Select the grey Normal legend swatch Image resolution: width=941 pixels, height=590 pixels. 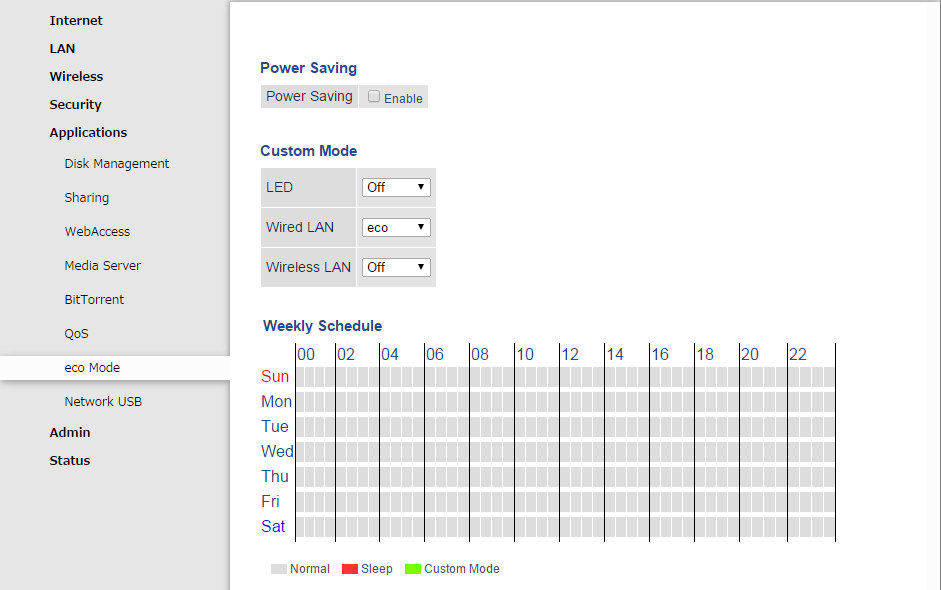278,569
